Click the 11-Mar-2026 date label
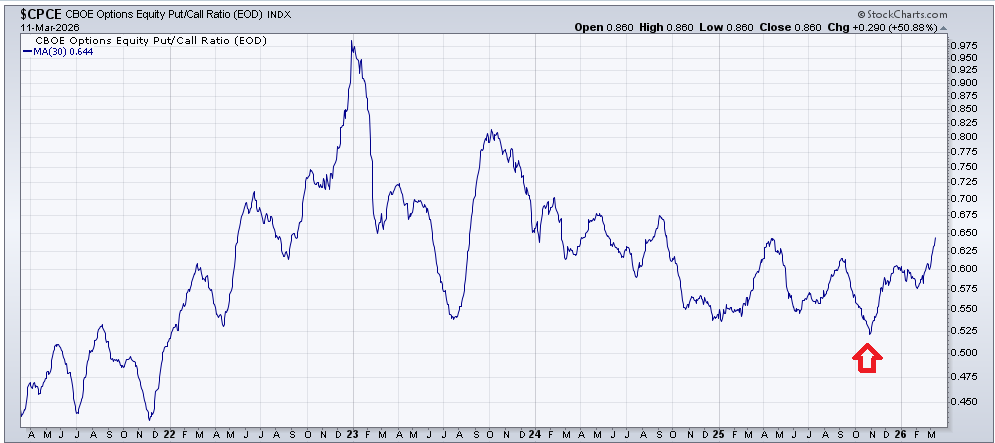The height and width of the screenshot is (443, 995). pos(37,27)
